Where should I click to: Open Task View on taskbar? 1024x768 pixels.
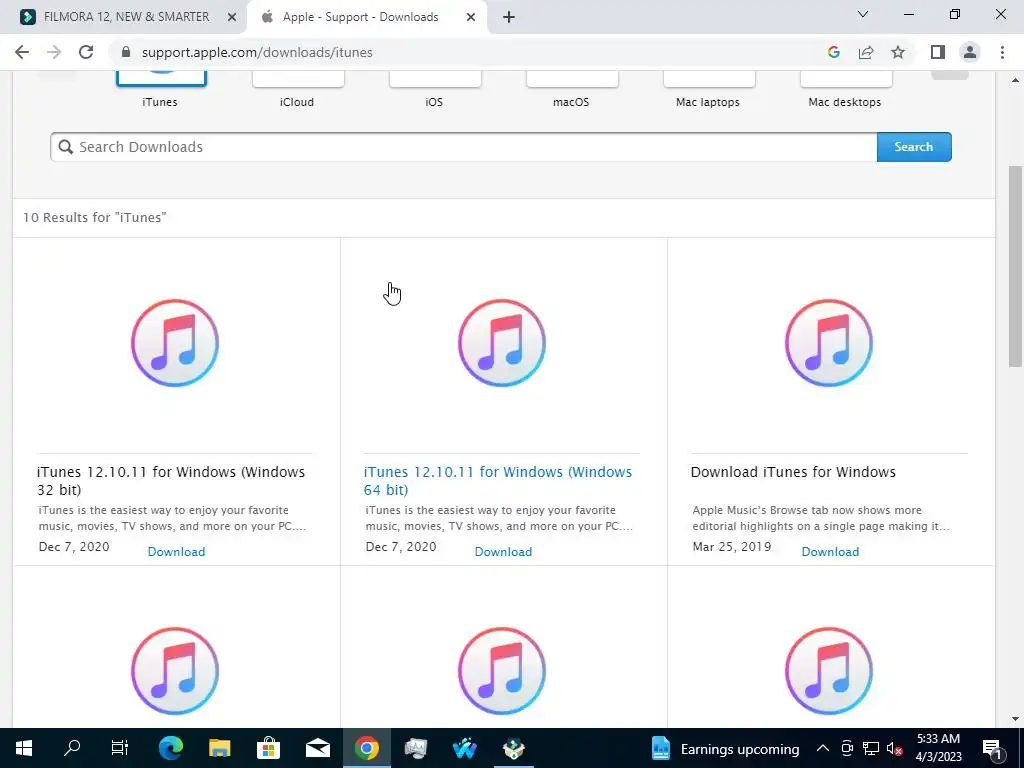coord(120,748)
